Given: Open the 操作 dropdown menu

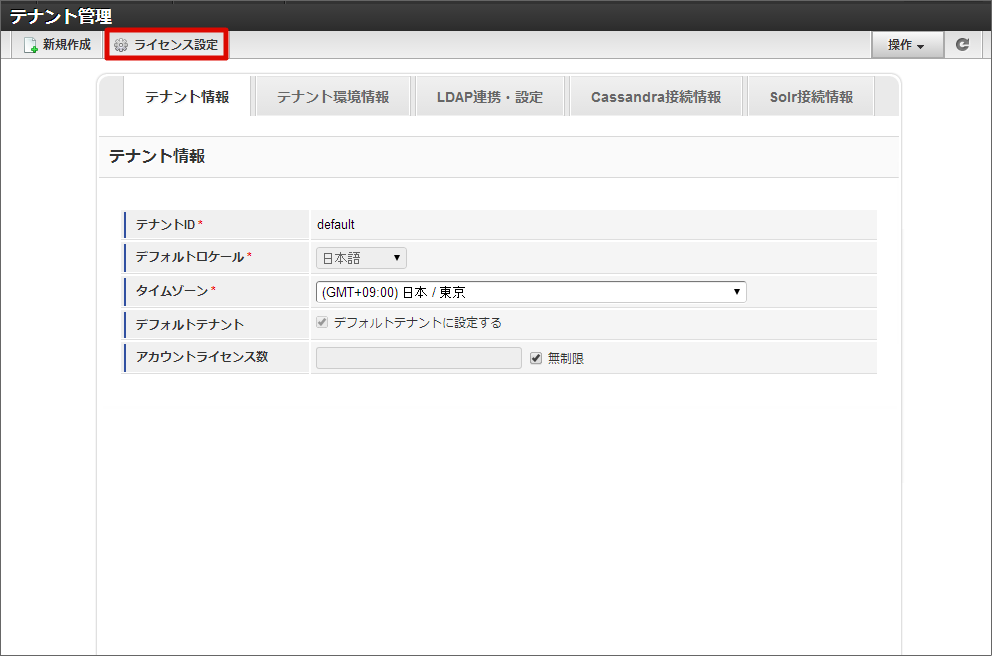Looking at the screenshot, I should click(907, 45).
